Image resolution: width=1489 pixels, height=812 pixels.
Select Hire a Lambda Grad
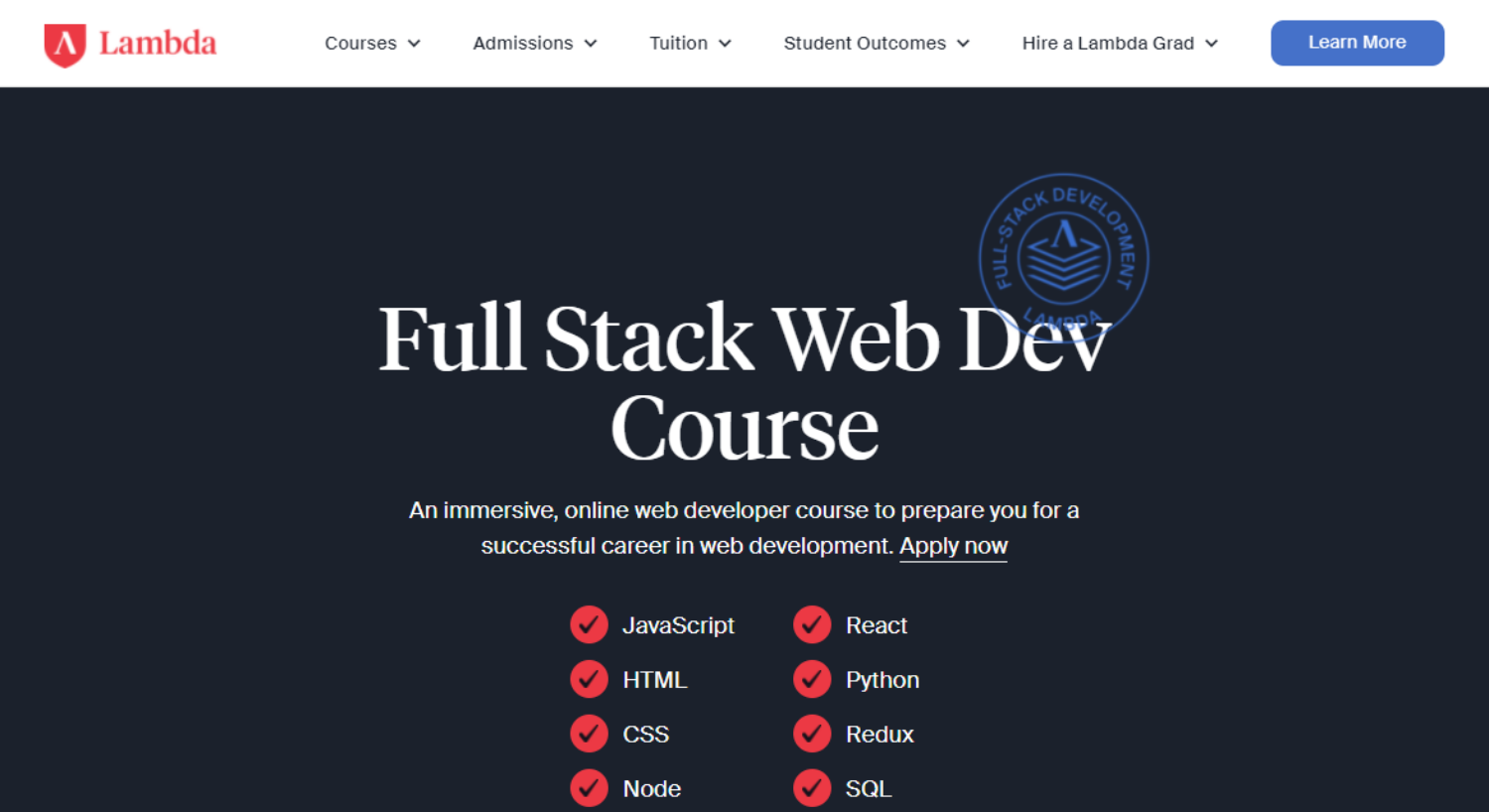click(1109, 43)
